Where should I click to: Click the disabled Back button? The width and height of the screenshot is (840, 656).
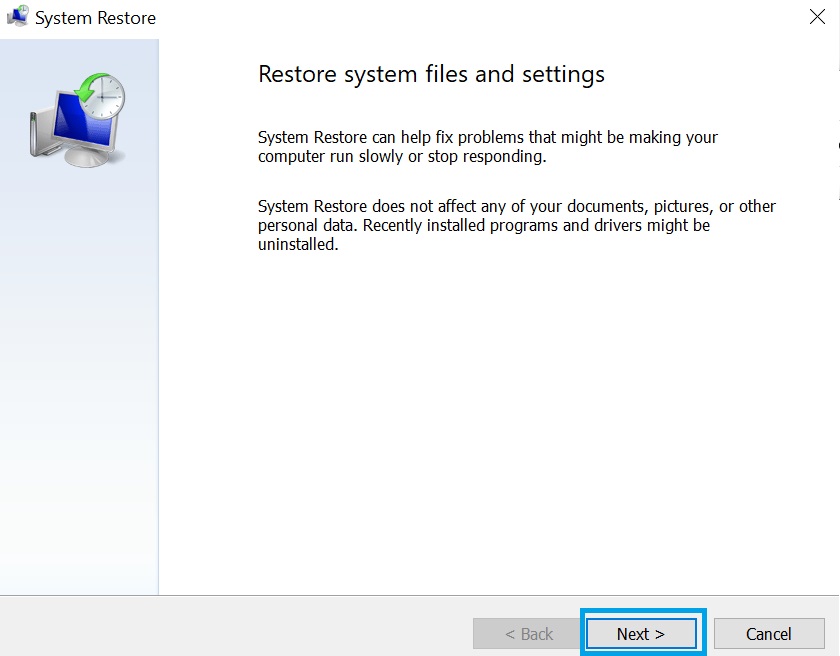click(527, 633)
